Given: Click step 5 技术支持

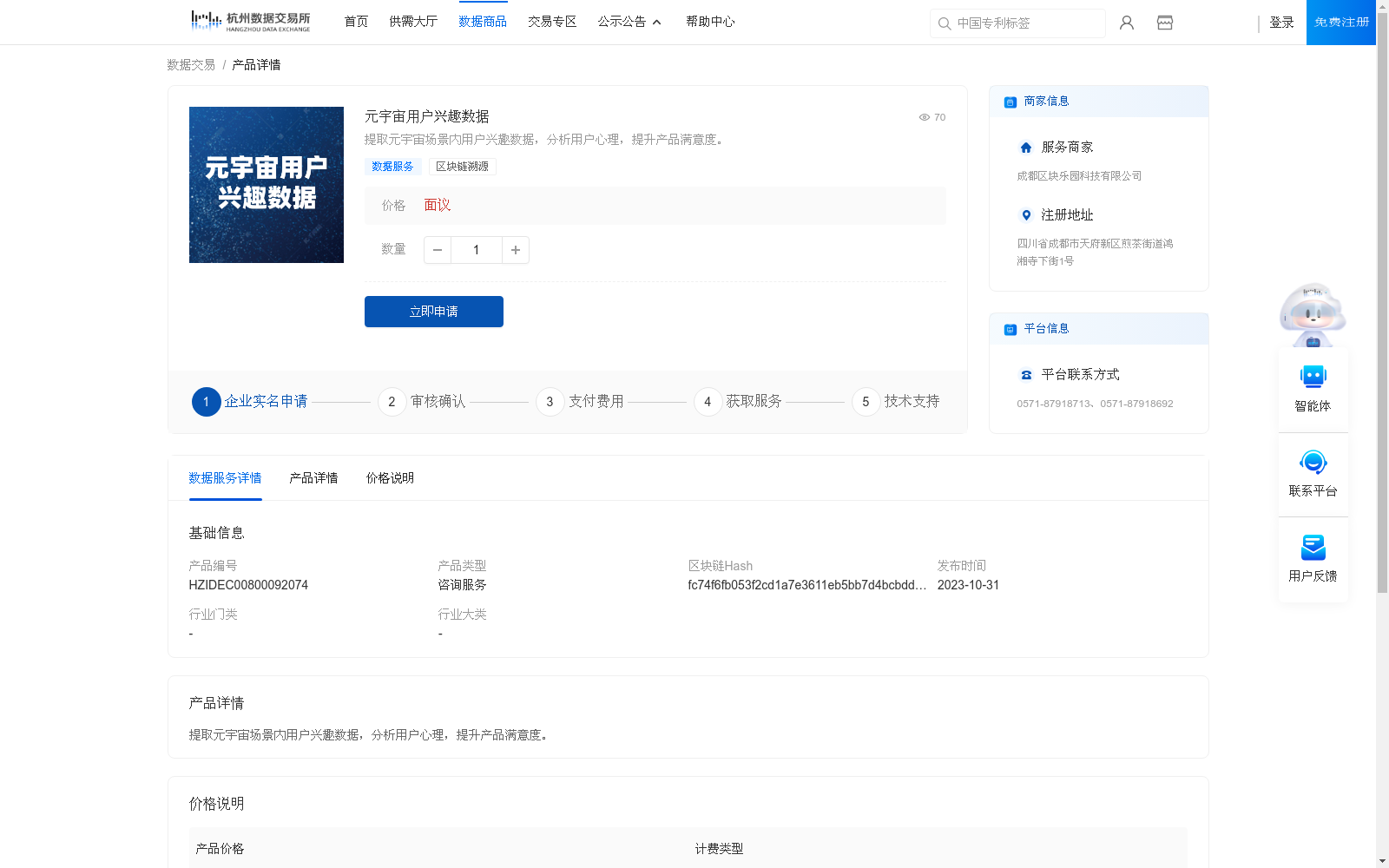Looking at the screenshot, I should [x=896, y=402].
